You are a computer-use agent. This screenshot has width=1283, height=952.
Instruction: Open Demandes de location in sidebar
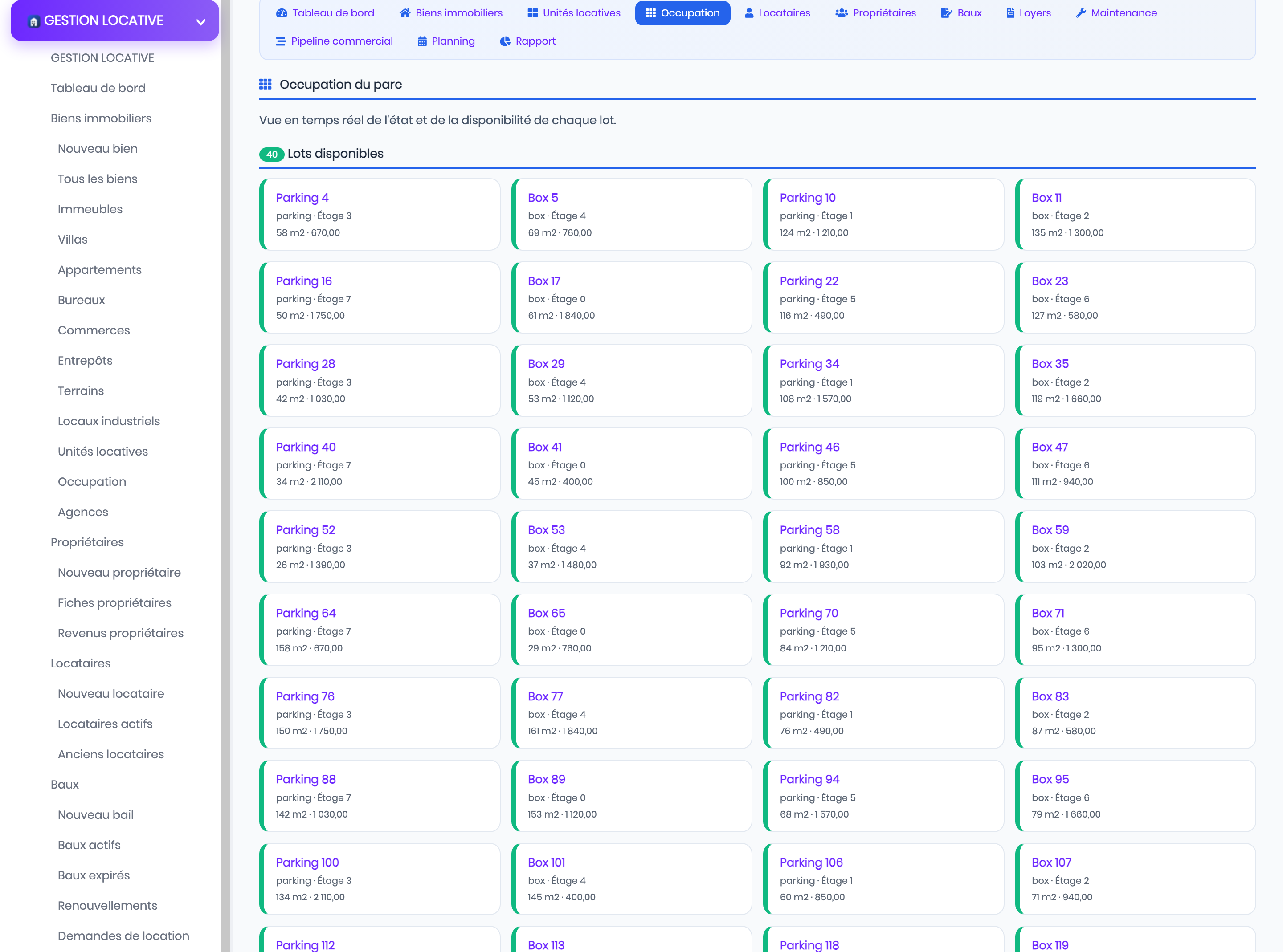tap(123, 935)
